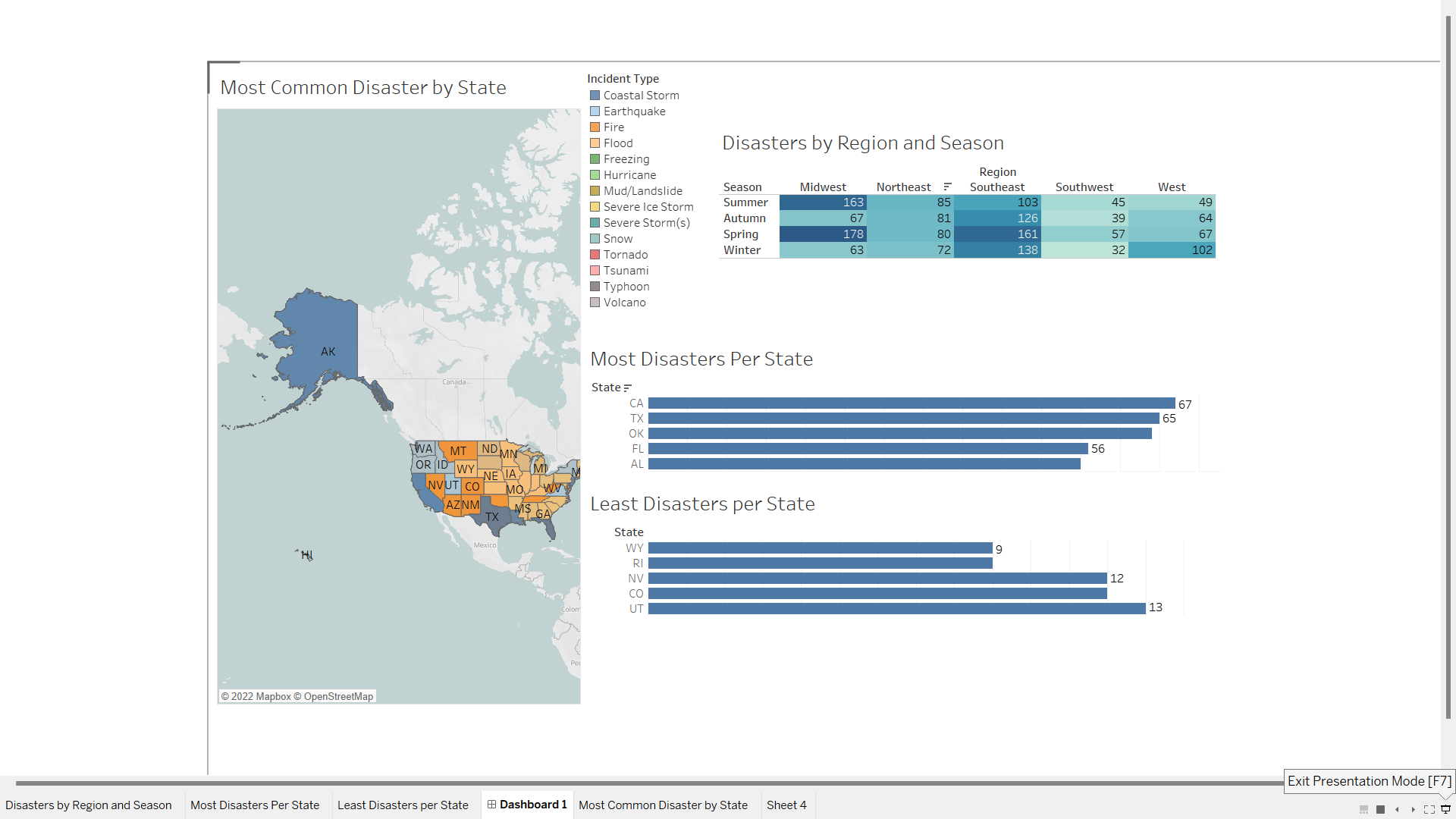Open Least Disasters per State tab
The image size is (1456, 819).
(403, 805)
